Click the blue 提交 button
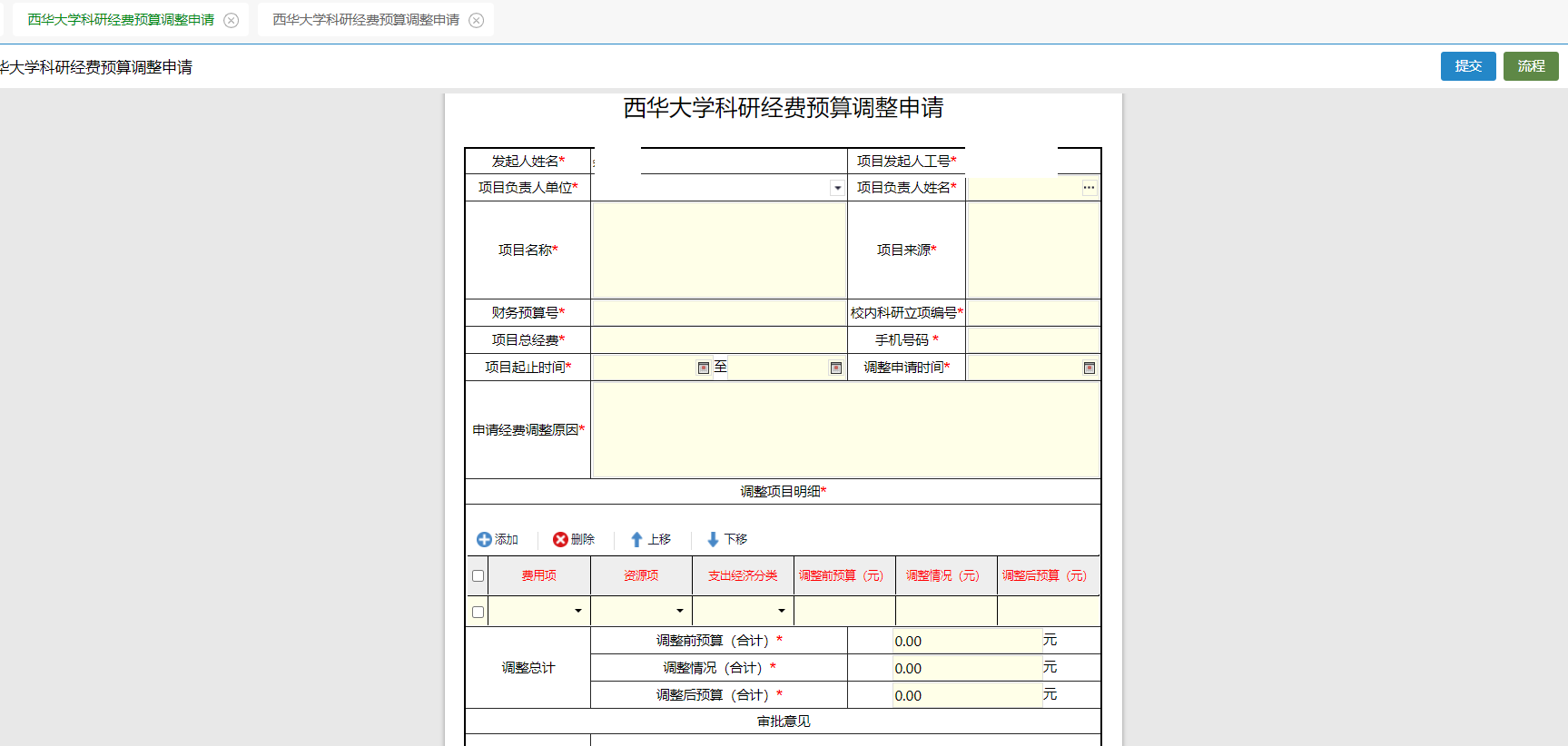This screenshot has width=1568, height=746. click(1467, 66)
